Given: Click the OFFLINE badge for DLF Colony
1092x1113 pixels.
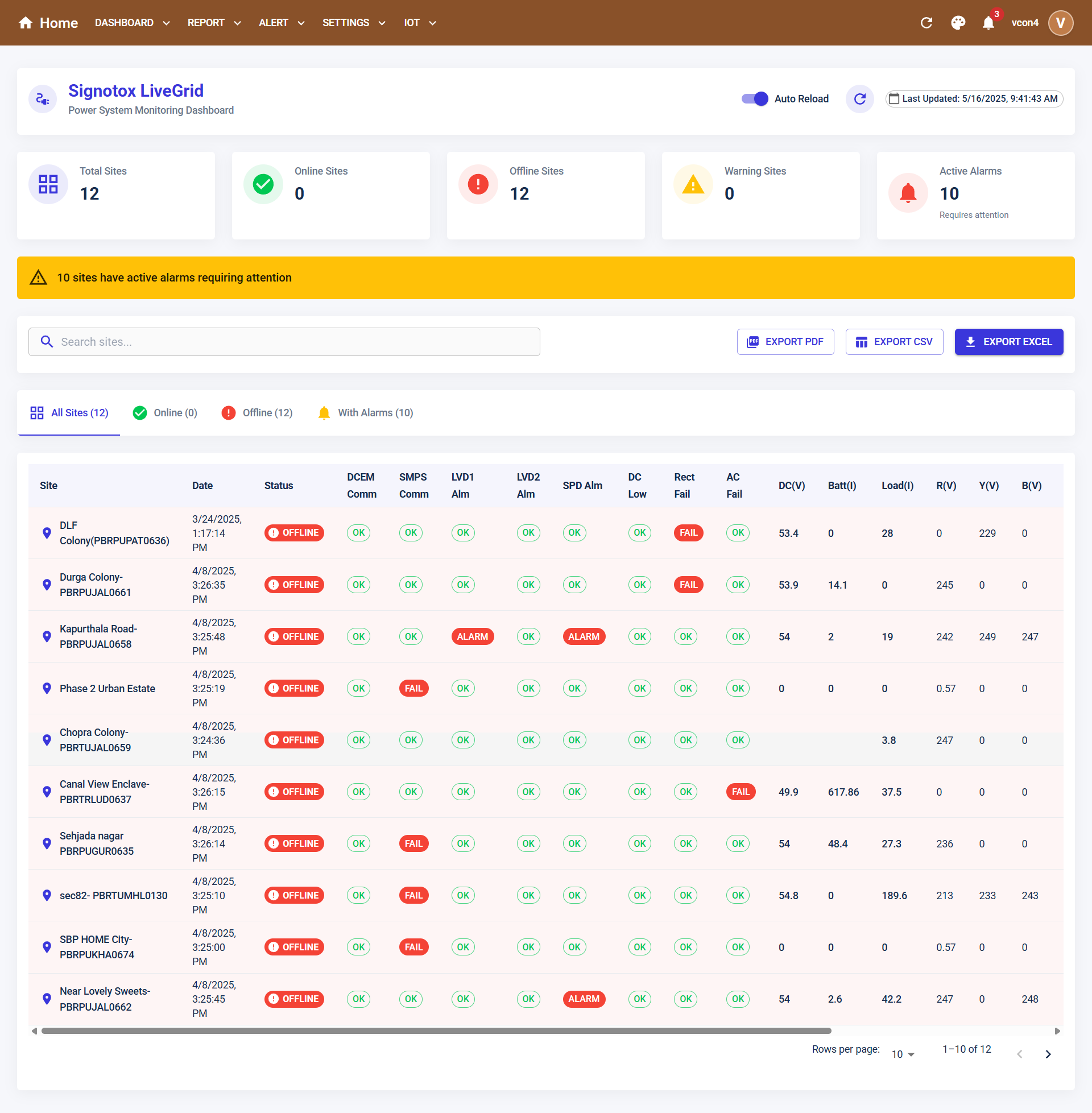Looking at the screenshot, I should pos(294,533).
